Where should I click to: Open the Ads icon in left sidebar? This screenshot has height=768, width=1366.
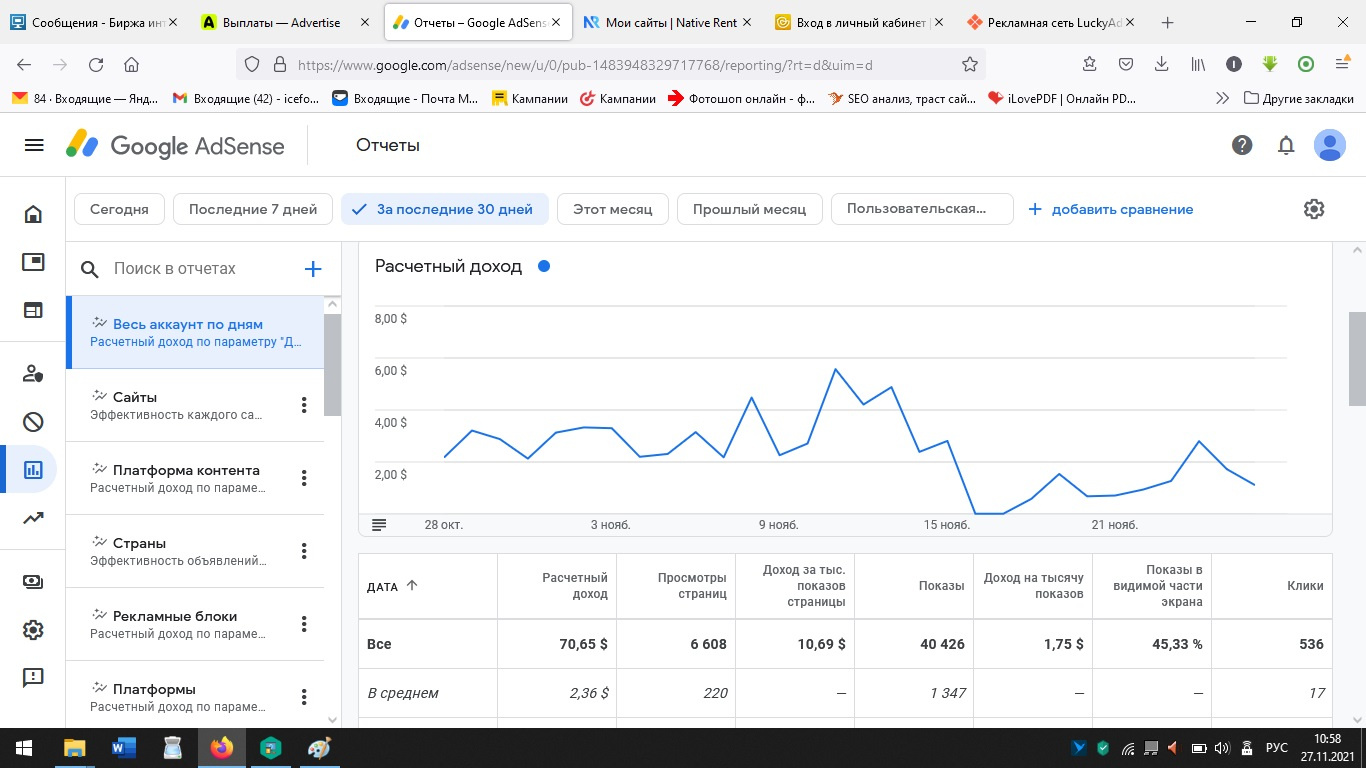[33, 262]
